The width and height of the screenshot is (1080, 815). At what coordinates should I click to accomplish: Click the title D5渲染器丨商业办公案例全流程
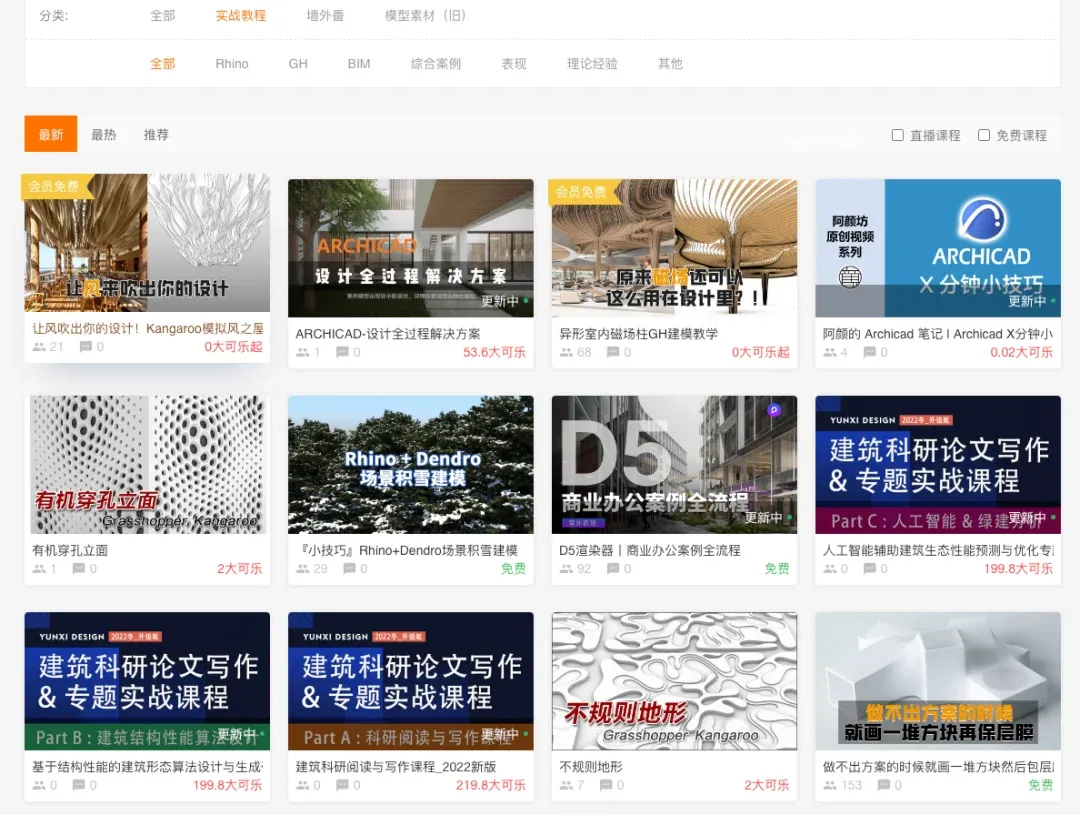click(x=650, y=550)
